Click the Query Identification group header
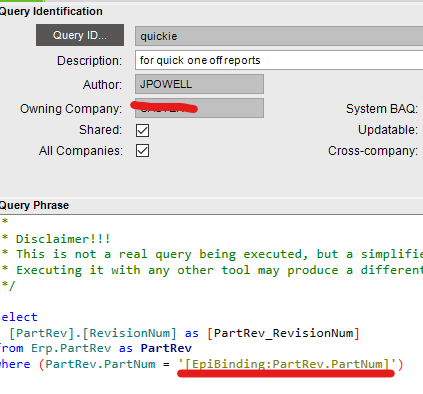423x394 pixels. point(51,11)
